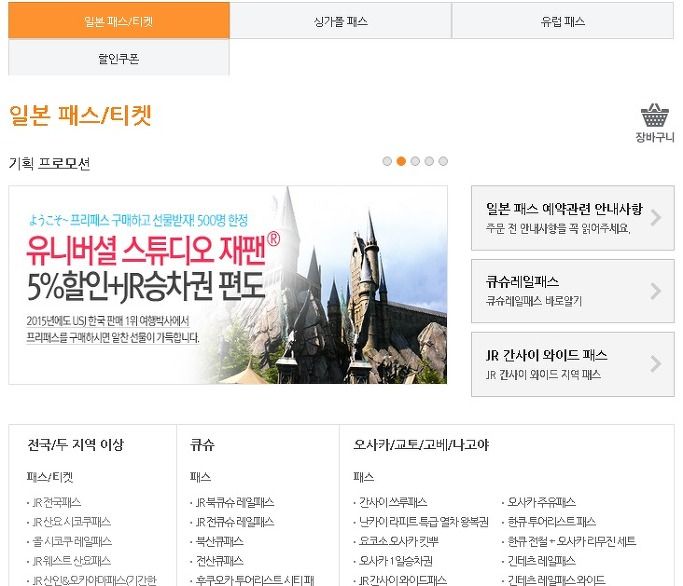
Task: Jump to the fourth promotion slide dot
Action: (429, 161)
